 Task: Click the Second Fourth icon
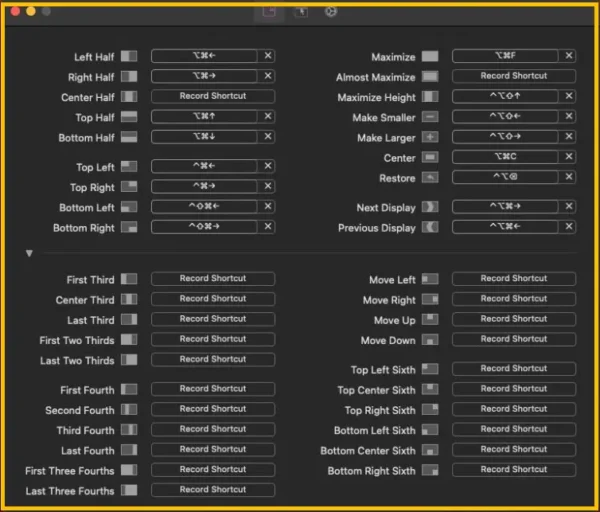[x=129, y=409]
